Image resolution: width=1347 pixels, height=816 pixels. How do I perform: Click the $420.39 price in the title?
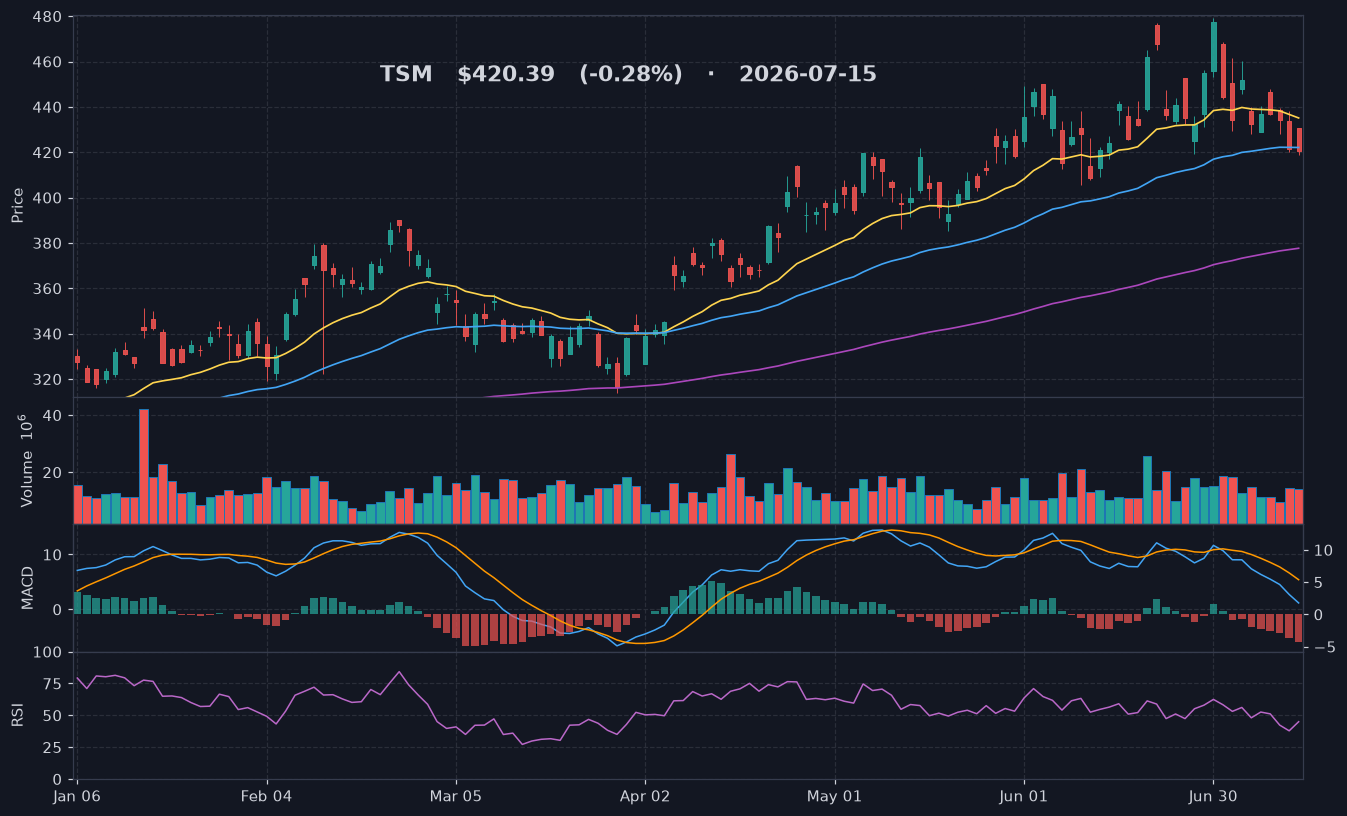[x=506, y=74]
